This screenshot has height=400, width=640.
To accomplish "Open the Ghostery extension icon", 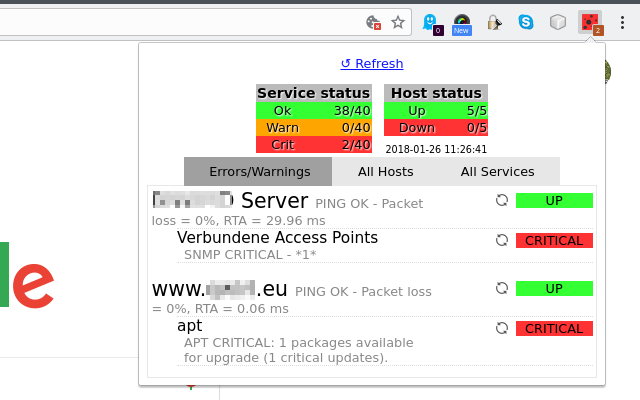I will pyautogui.click(x=432, y=23).
